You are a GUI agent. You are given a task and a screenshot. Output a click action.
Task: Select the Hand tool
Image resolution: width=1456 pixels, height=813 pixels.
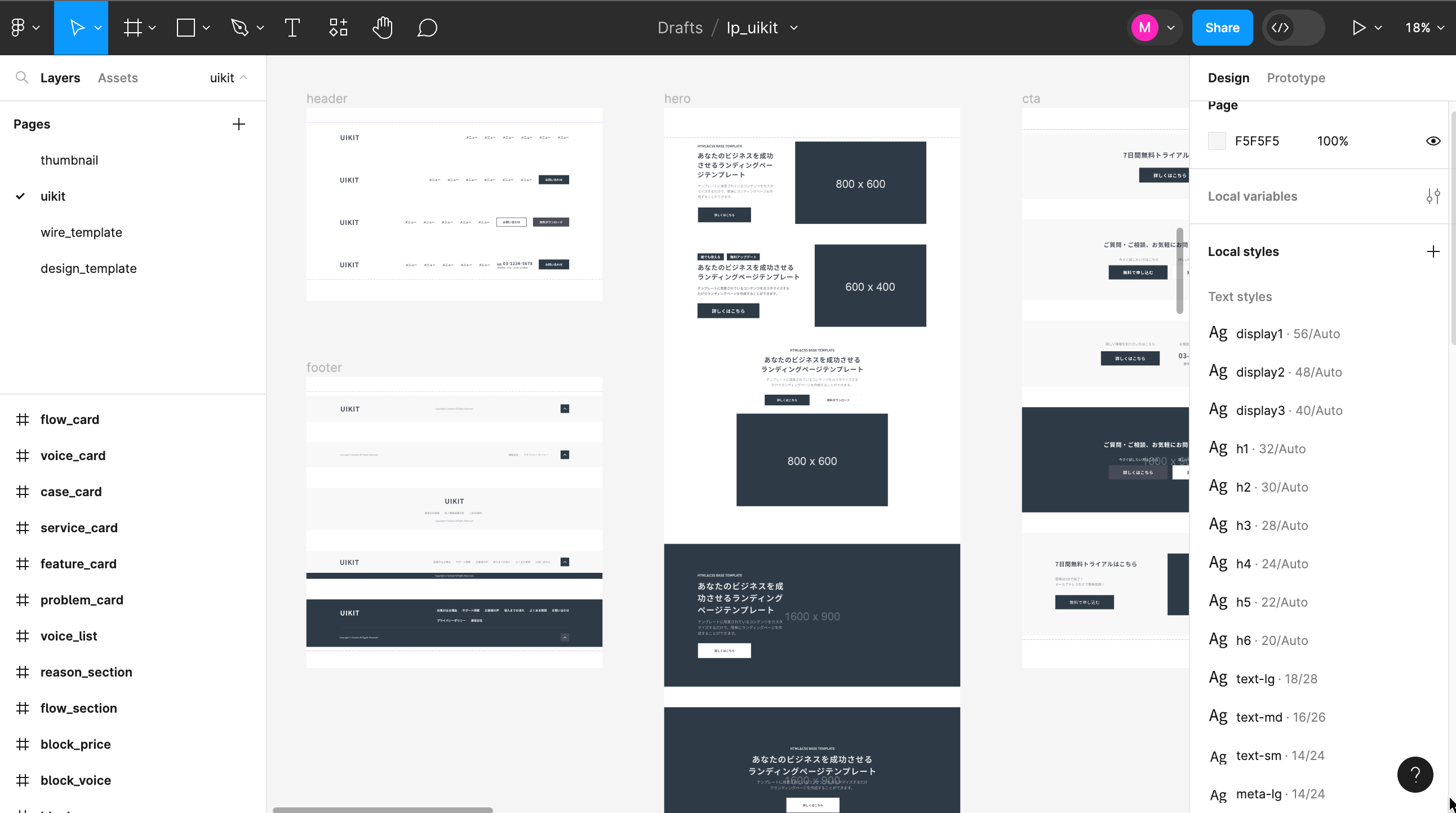click(x=383, y=28)
